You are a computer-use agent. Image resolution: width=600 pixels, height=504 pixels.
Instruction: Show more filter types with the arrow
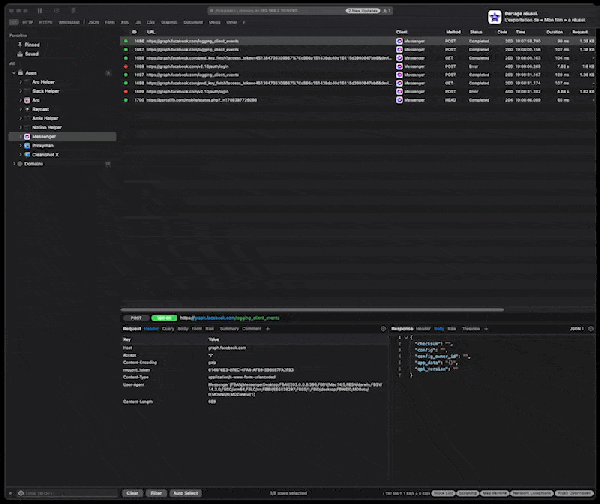(x=244, y=22)
